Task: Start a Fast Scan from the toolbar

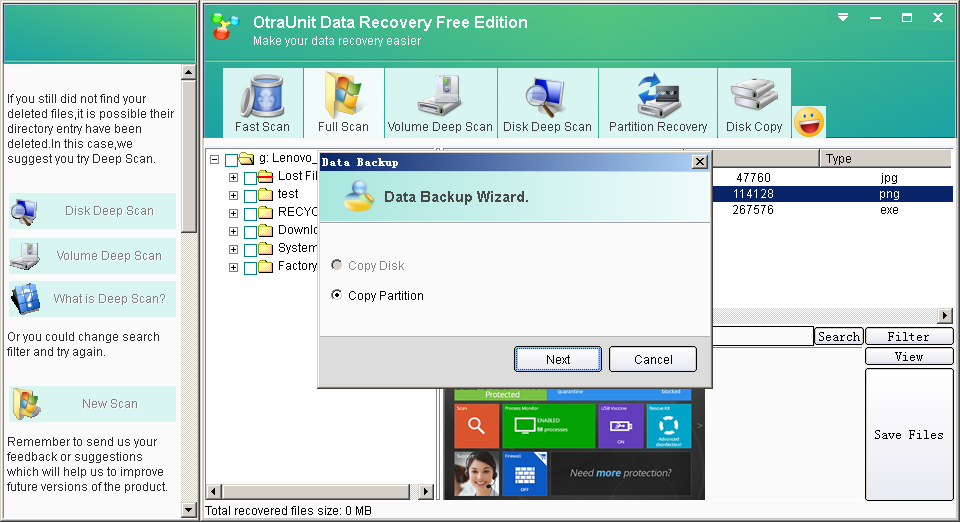Action: [x=263, y=103]
